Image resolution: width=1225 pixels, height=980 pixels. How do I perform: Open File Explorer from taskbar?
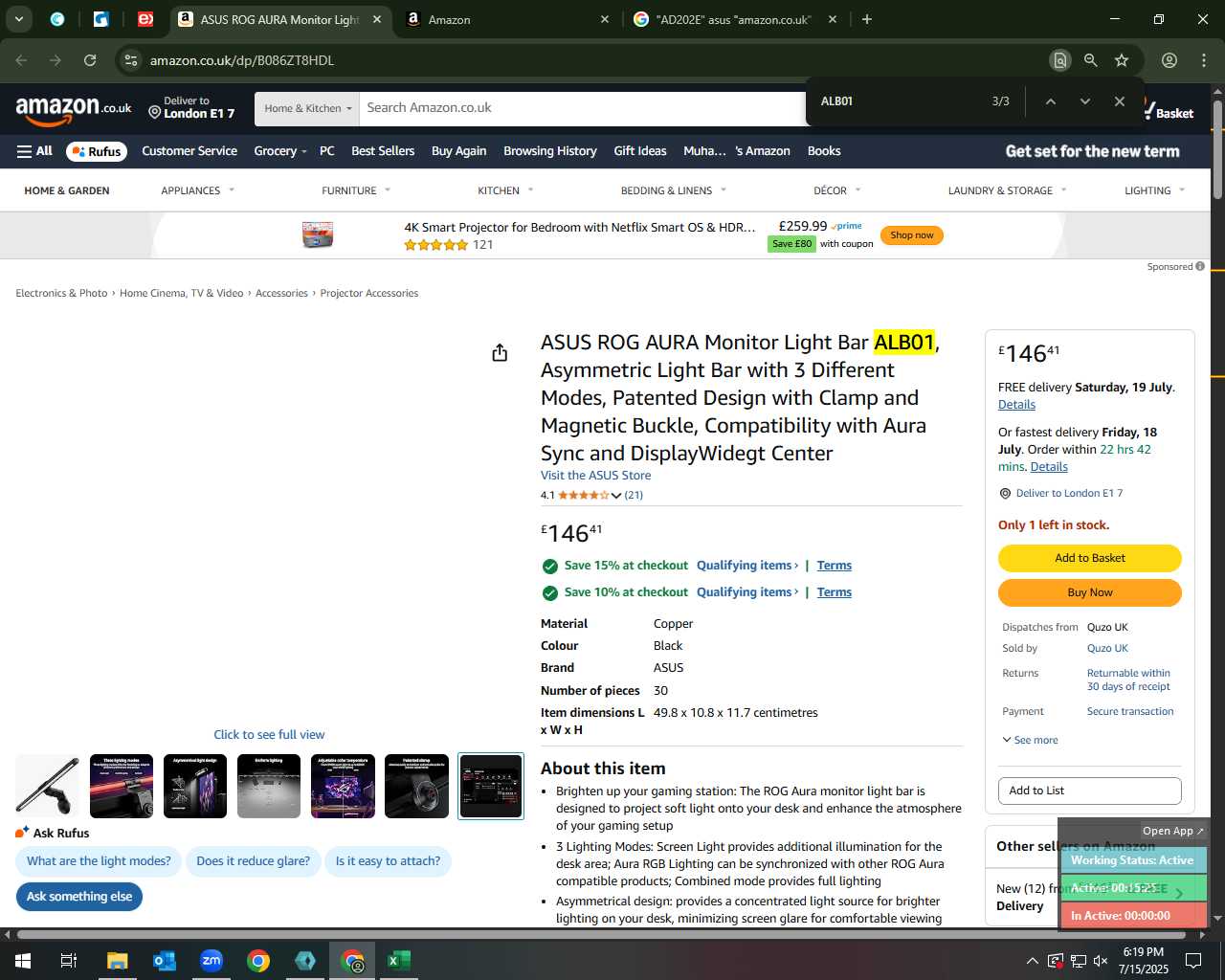[x=117, y=961]
